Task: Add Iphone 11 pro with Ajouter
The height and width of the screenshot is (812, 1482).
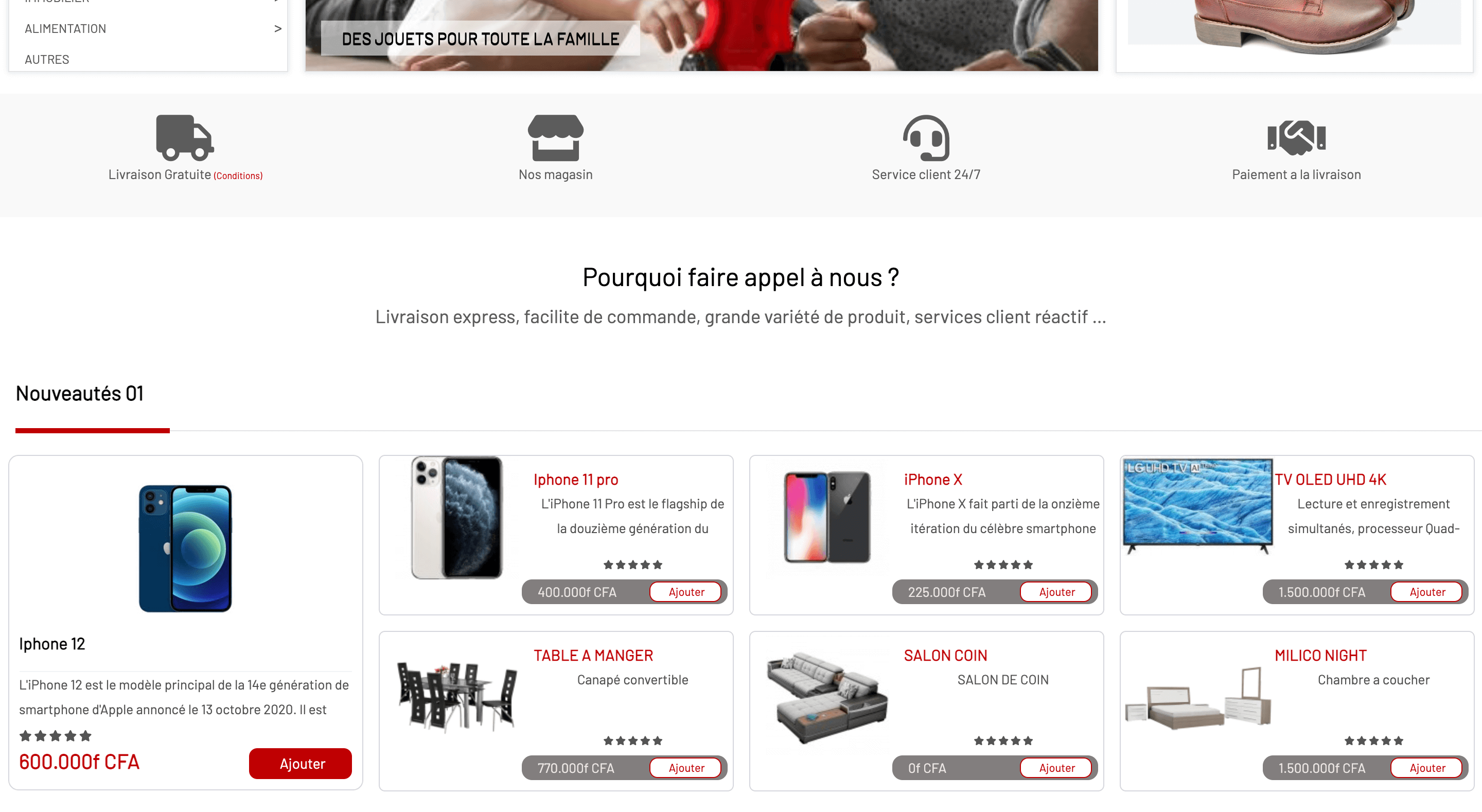Action: pos(686,592)
